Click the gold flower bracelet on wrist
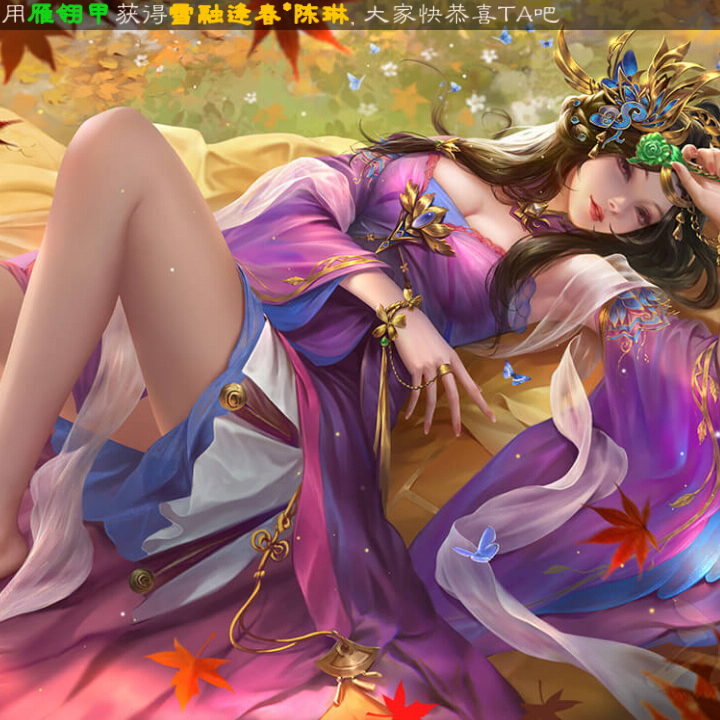 tap(395, 317)
